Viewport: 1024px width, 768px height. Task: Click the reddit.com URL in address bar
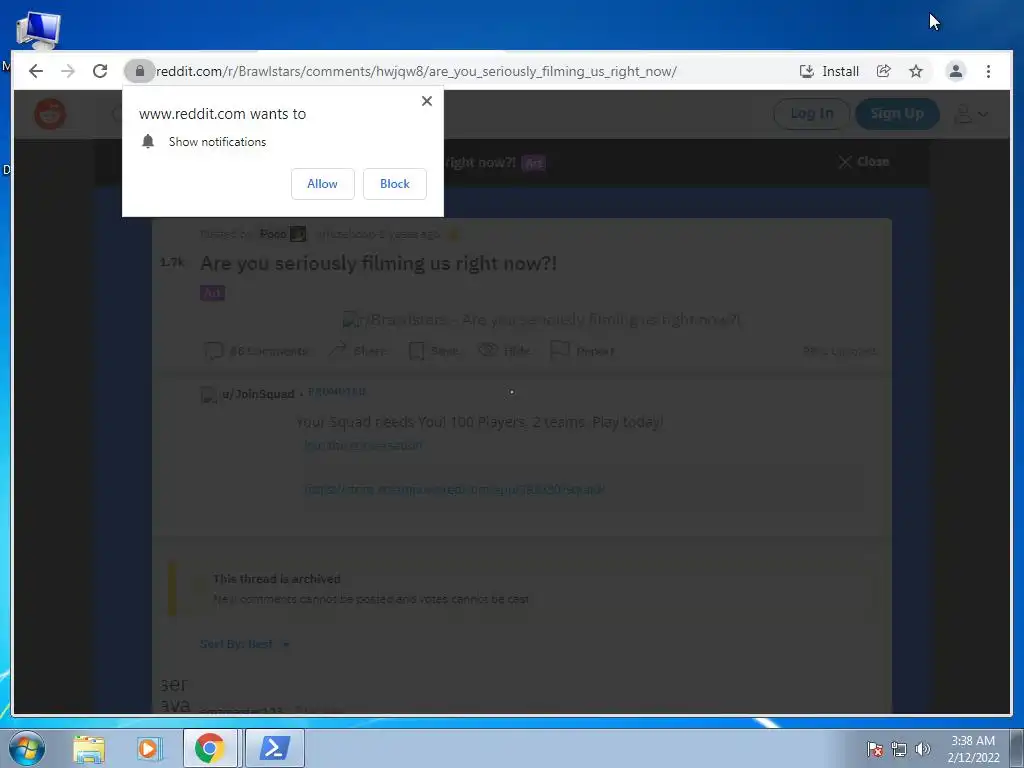click(416, 71)
